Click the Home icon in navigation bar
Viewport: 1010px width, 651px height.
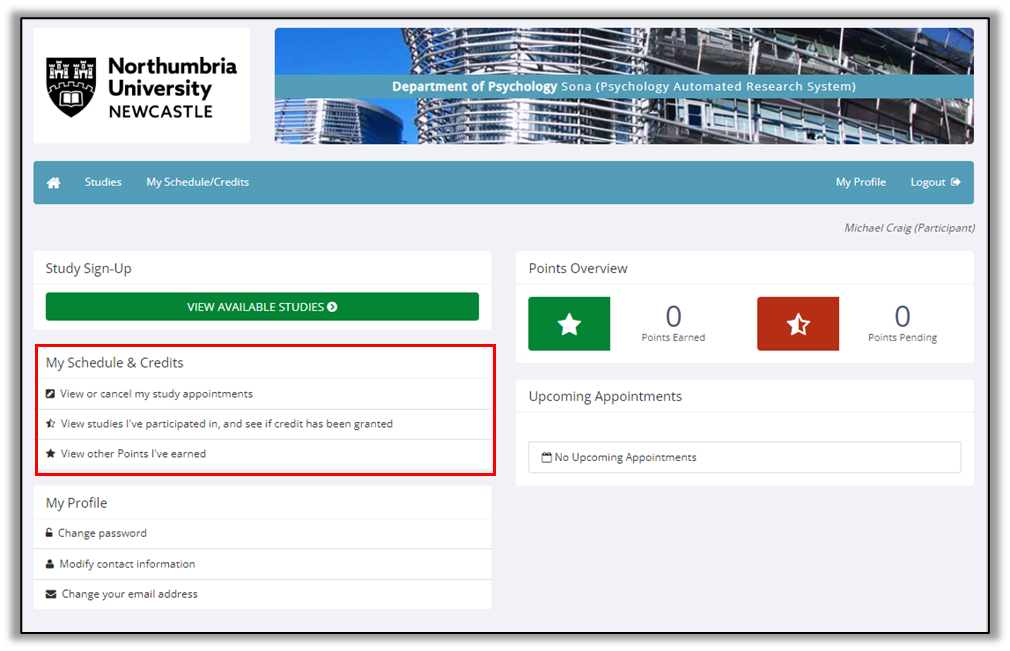pyautogui.click(x=54, y=183)
